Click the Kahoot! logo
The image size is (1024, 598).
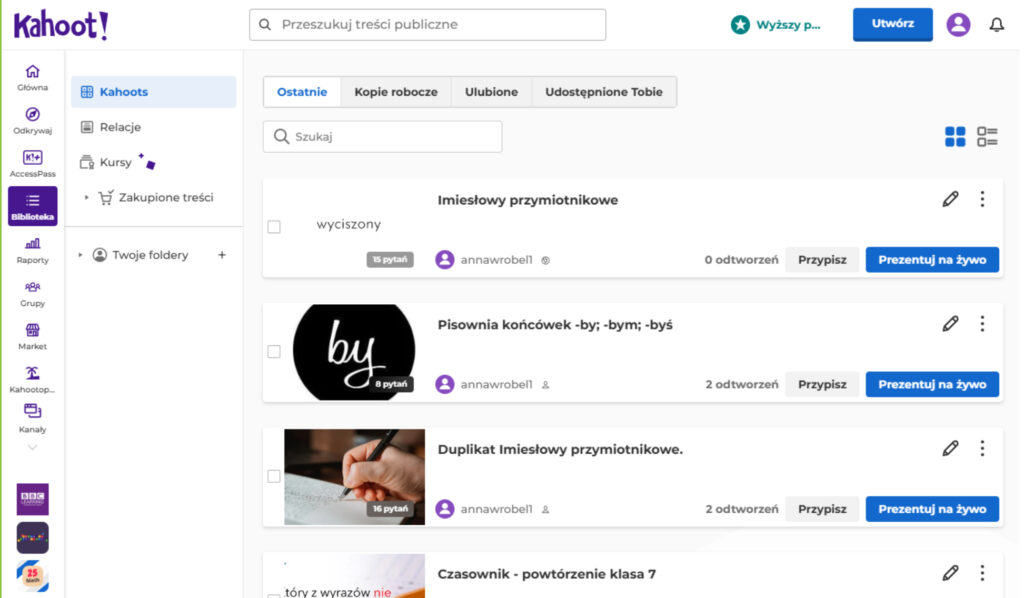click(61, 25)
